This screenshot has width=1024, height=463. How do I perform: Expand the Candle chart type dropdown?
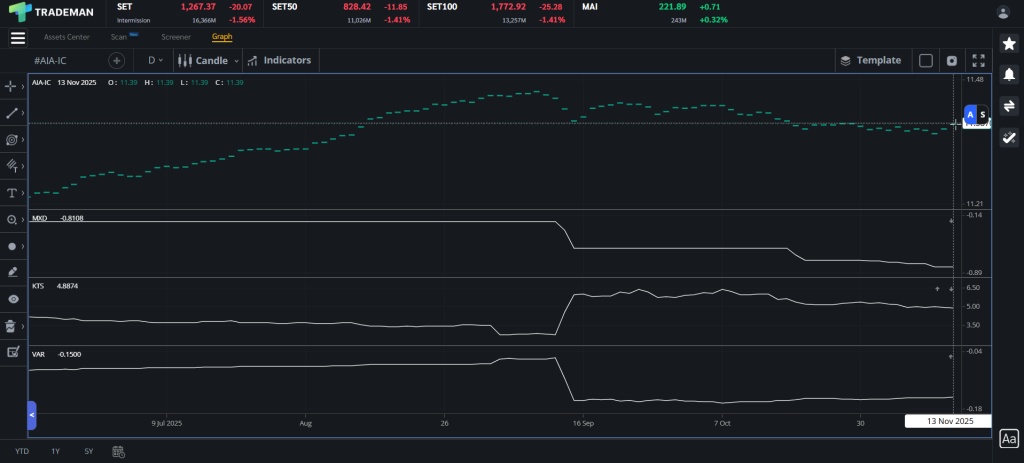208,61
